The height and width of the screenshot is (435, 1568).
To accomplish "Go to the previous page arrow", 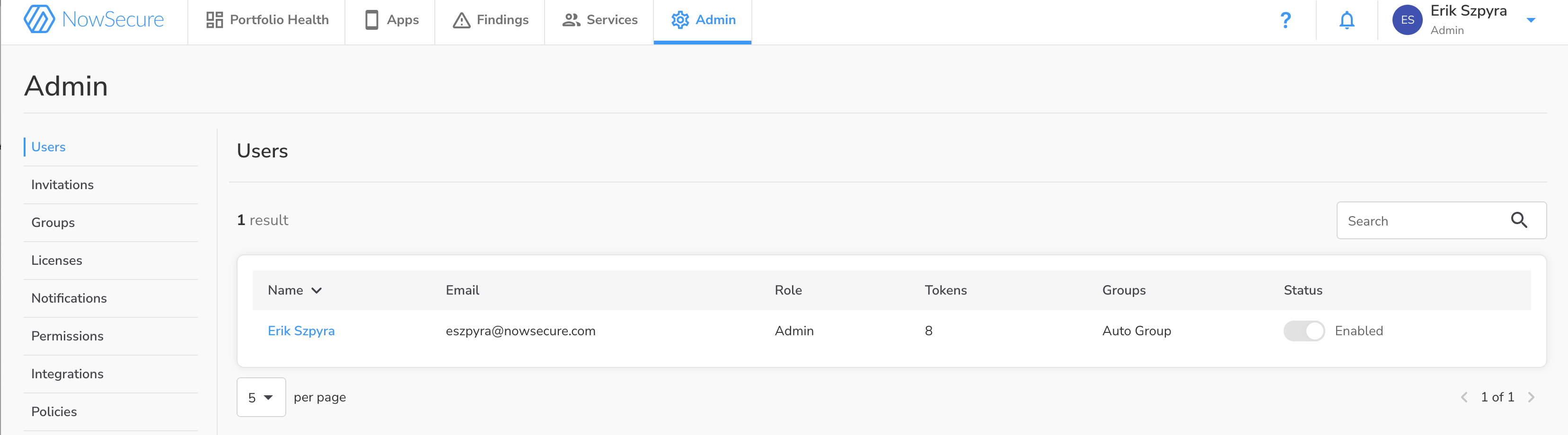I will [1464, 397].
